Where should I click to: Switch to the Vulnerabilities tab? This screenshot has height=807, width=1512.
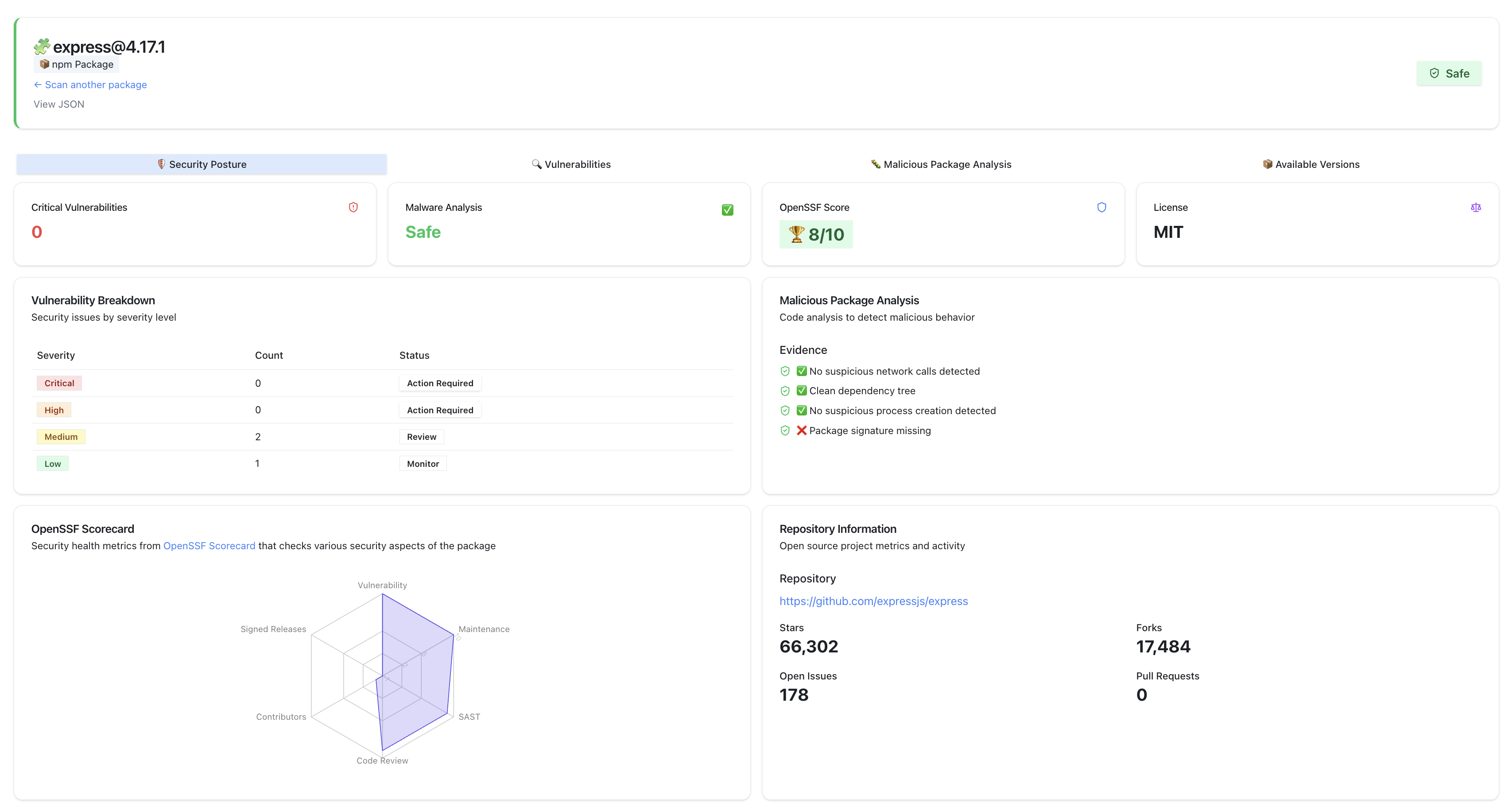570,164
